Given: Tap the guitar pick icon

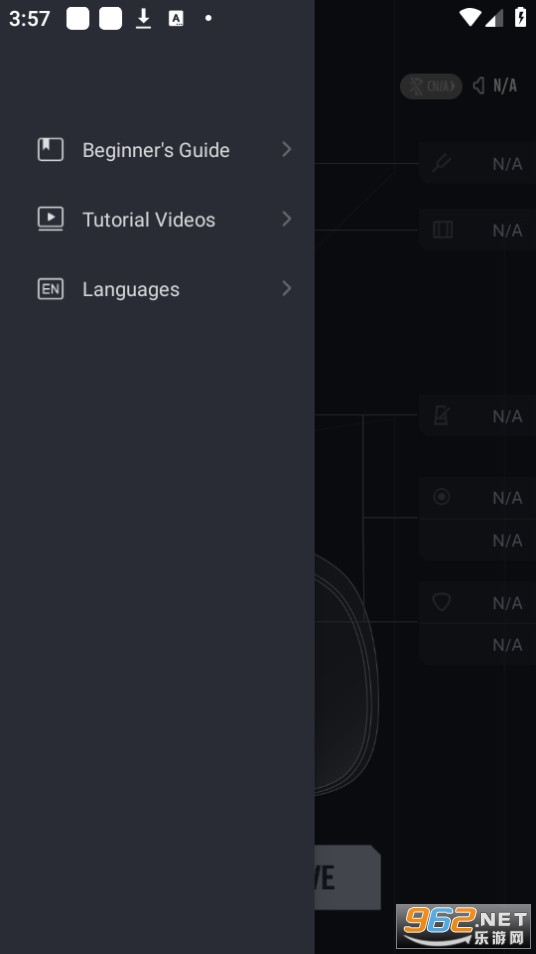Looking at the screenshot, I should (x=441, y=602).
